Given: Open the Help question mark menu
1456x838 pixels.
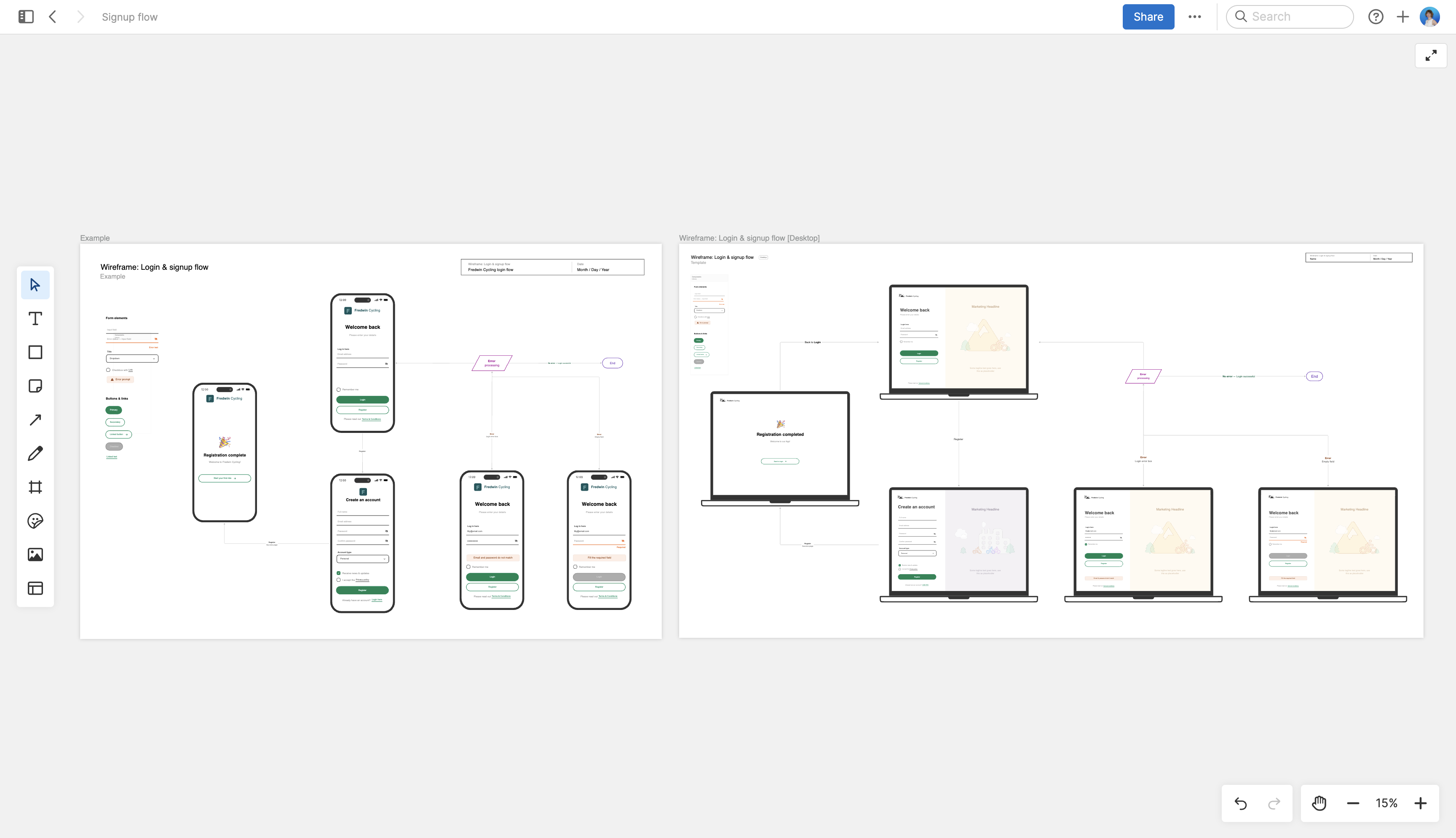Looking at the screenshot, I should [1376, 17].
